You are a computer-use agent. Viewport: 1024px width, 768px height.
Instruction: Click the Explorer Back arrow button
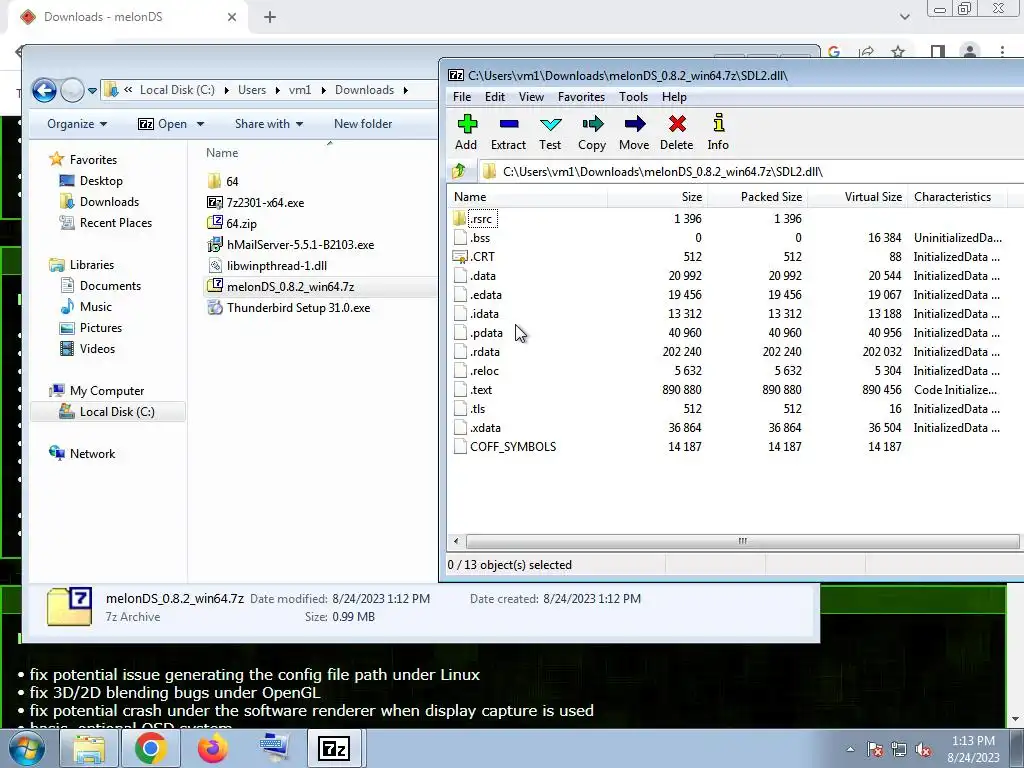tap(44, 90)
